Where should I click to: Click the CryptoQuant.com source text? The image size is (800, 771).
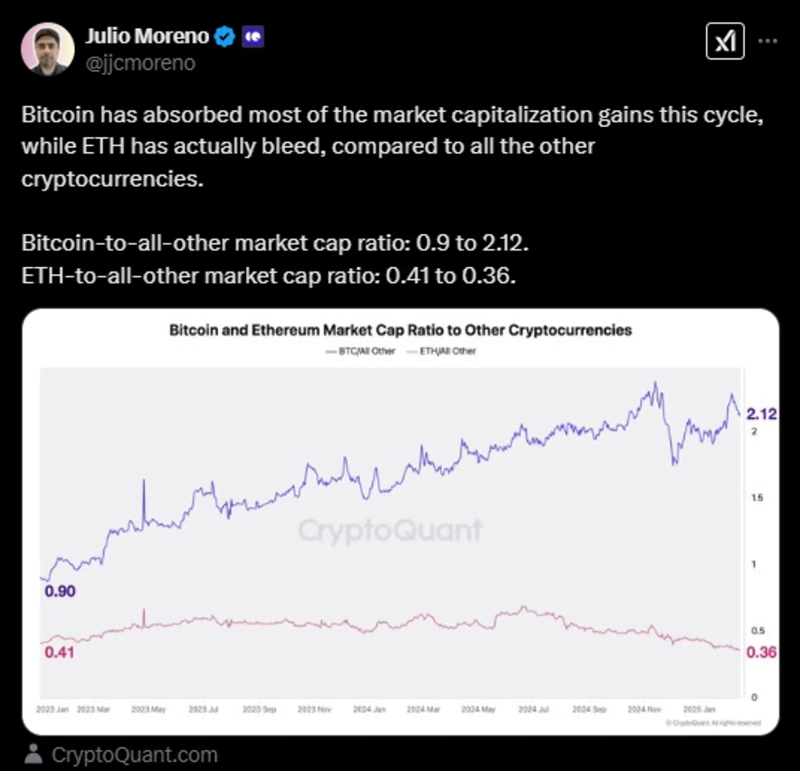[x=134, y=754]
